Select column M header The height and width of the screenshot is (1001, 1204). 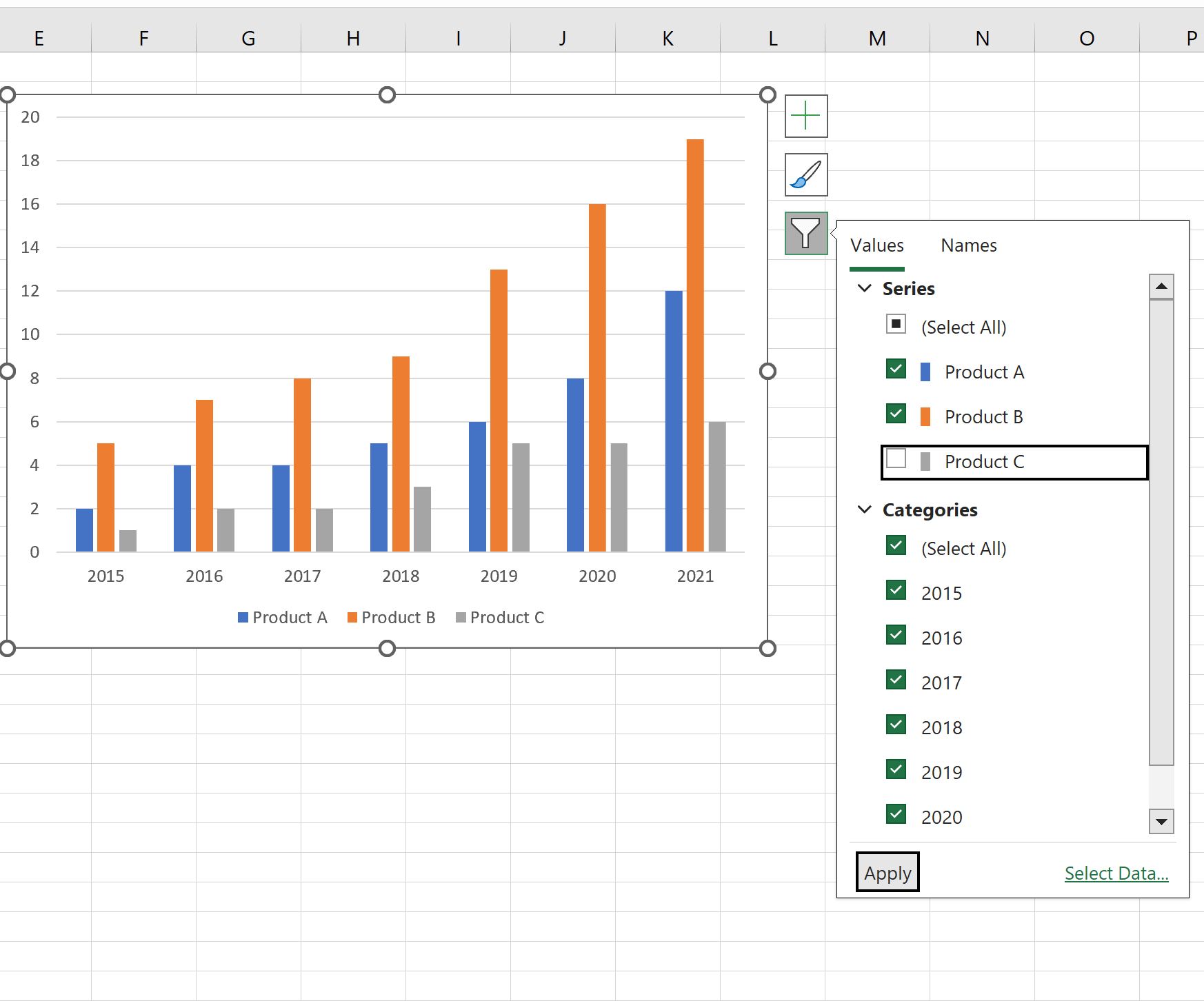pyautogui.click(x=877, y=39)
